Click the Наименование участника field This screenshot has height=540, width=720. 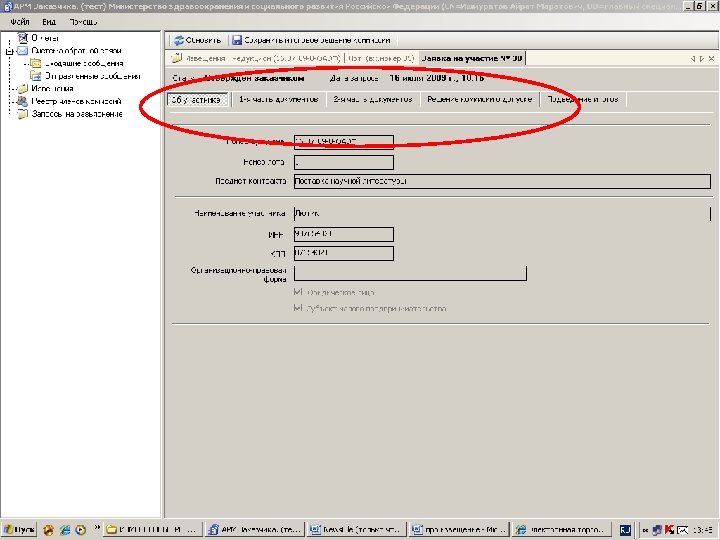coord(502,214)
